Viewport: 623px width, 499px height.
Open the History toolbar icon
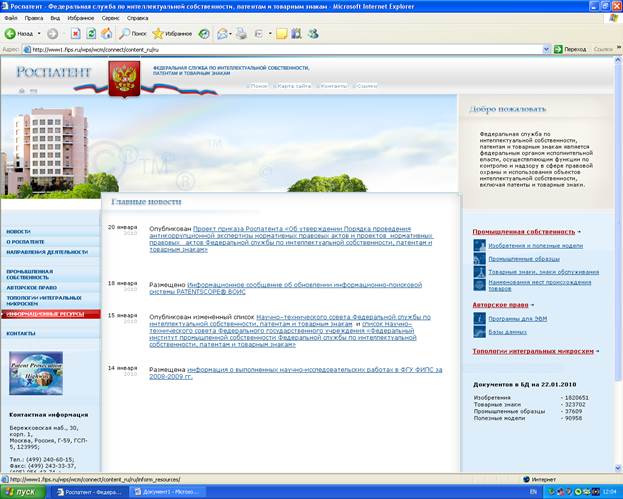click(x=204, y=34)
